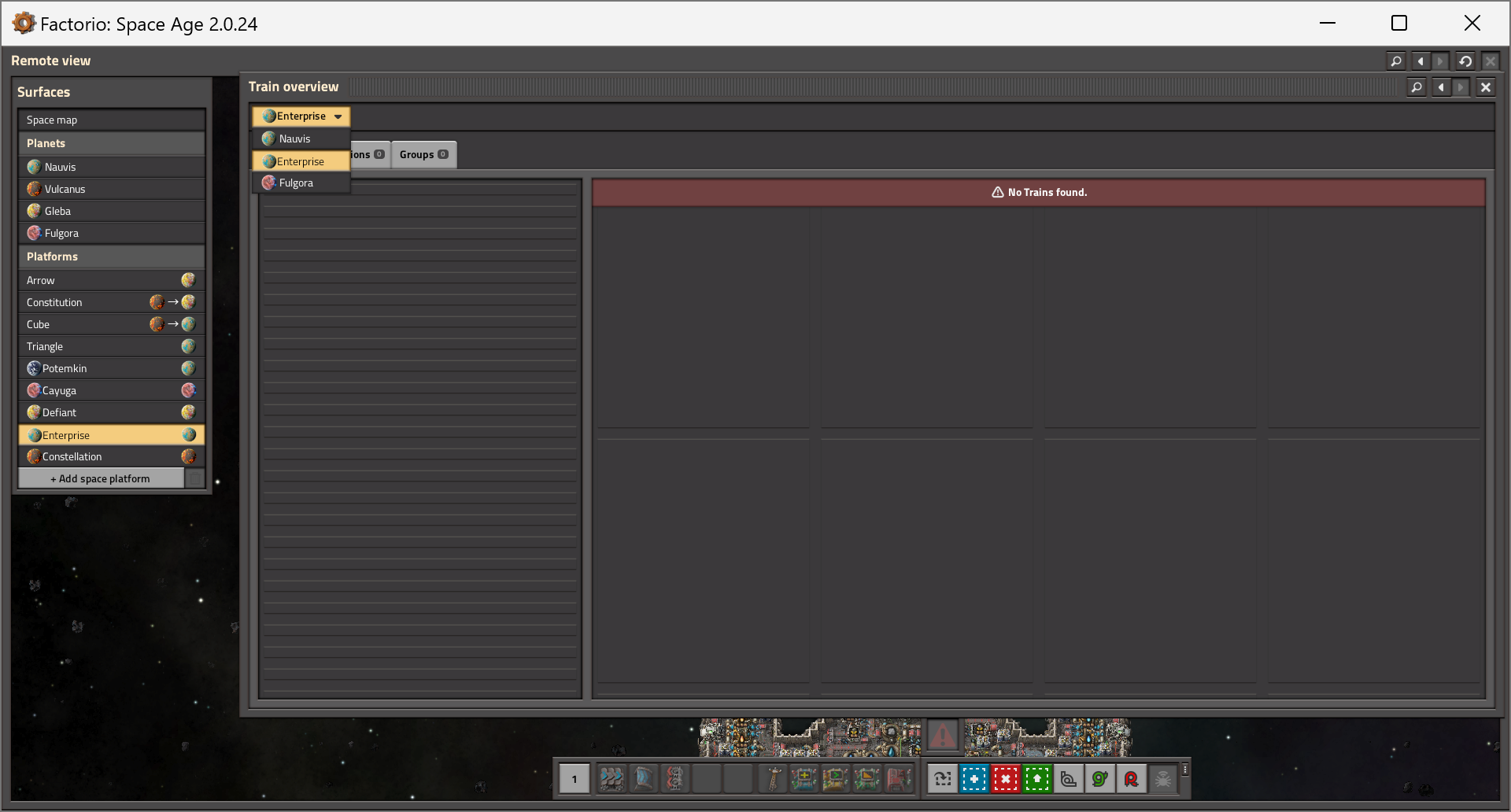Click the green upgrade planner shortcut
The image size is (1511, 812).
point(1037,779)
